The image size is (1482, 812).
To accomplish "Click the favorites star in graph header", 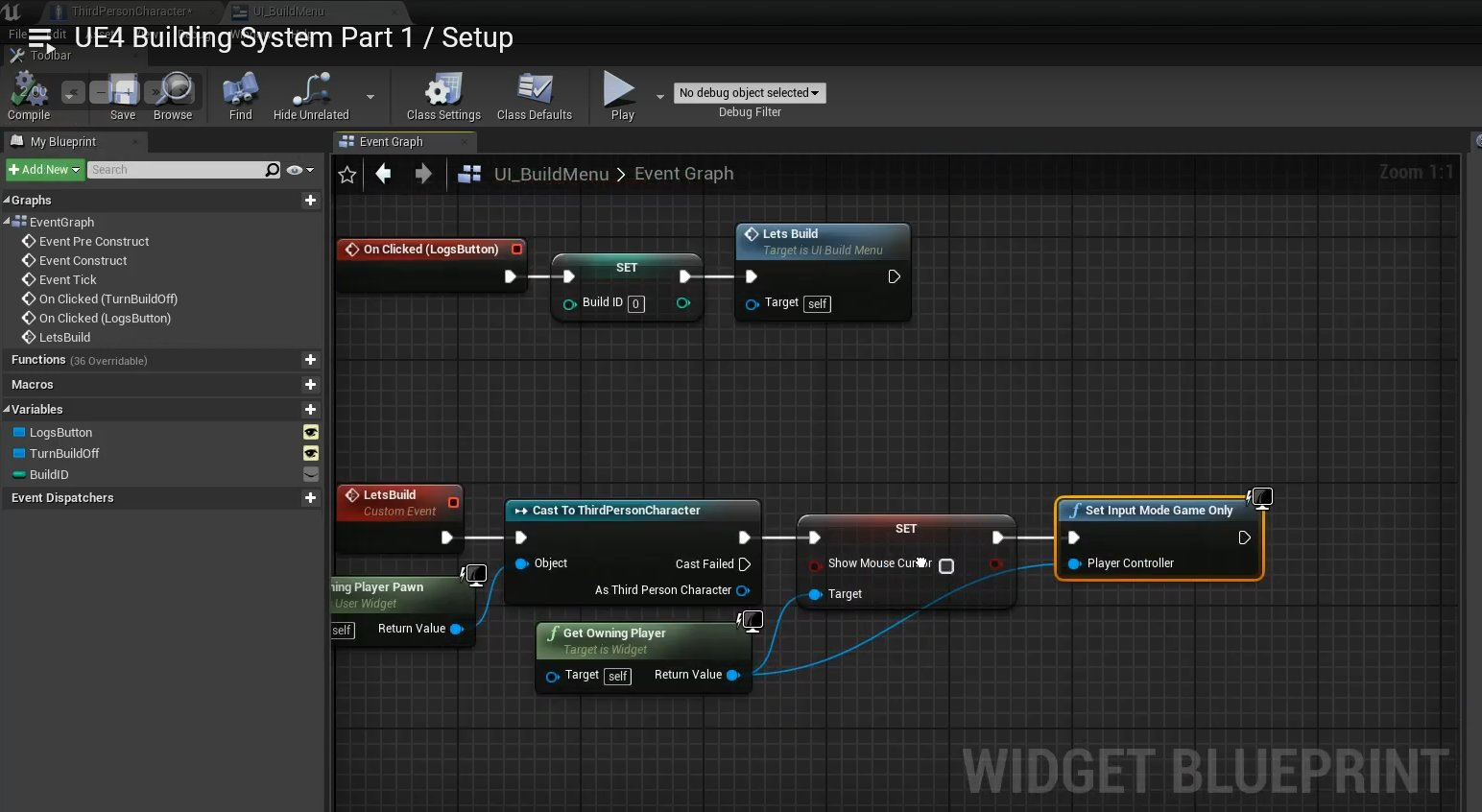I will tap(347, 175).
